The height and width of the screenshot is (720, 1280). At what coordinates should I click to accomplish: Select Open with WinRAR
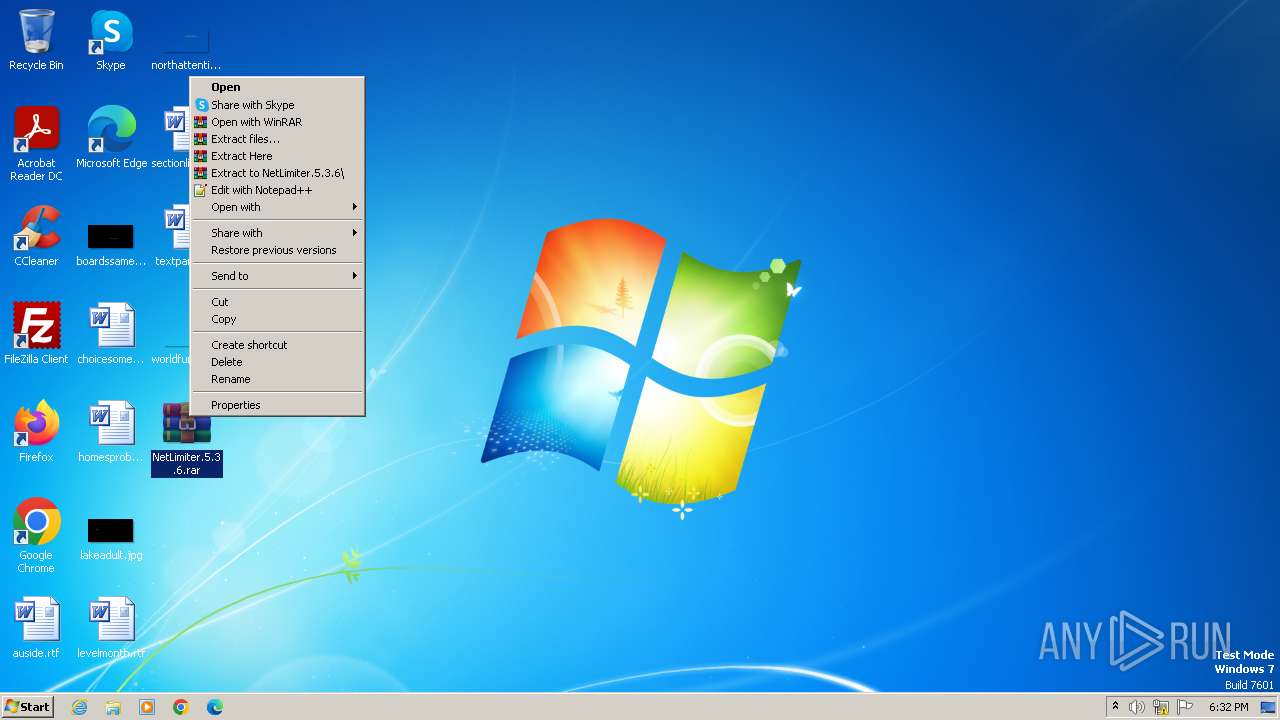(278, 122)
